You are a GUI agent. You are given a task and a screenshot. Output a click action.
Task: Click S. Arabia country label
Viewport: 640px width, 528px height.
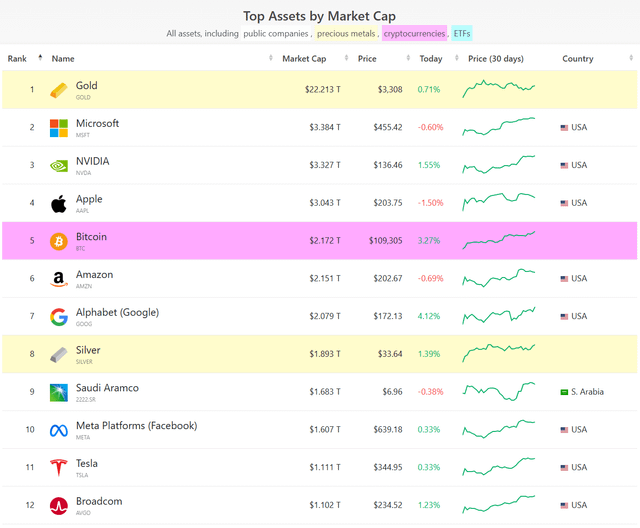pos(587,392)
